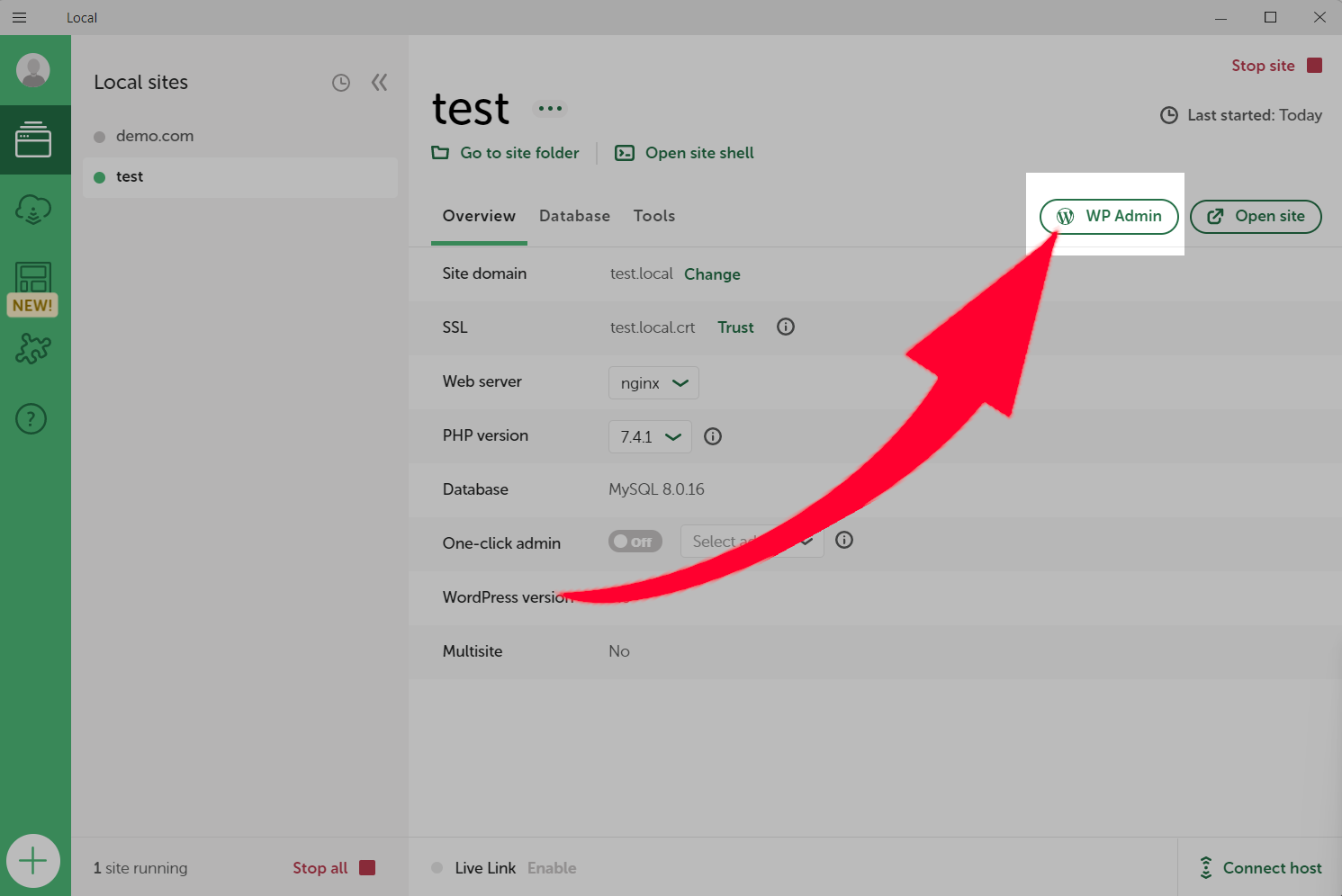Image resolution: width=1342 pixels, height=896 pixels.
Task: Sort sites by recent clock icon
Action: click(341, 83)
